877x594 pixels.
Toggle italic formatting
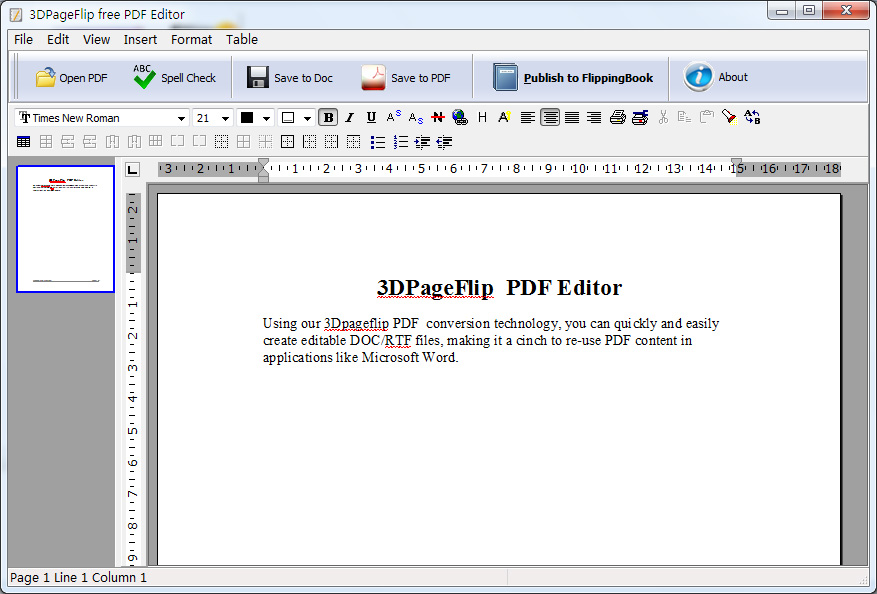click(350, 117)
